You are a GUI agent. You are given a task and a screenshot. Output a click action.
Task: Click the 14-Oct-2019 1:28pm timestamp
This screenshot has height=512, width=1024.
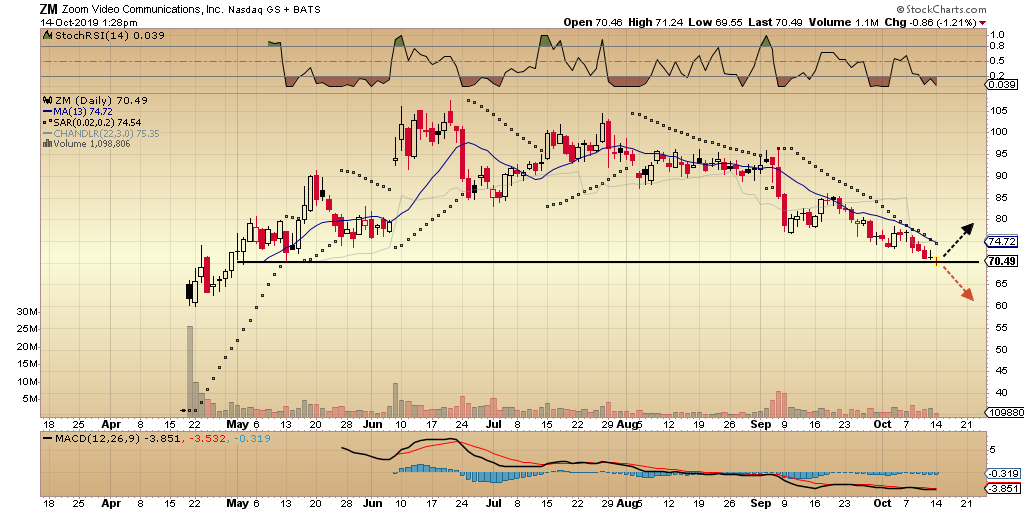pyautogui.click(x=89, y=22)
